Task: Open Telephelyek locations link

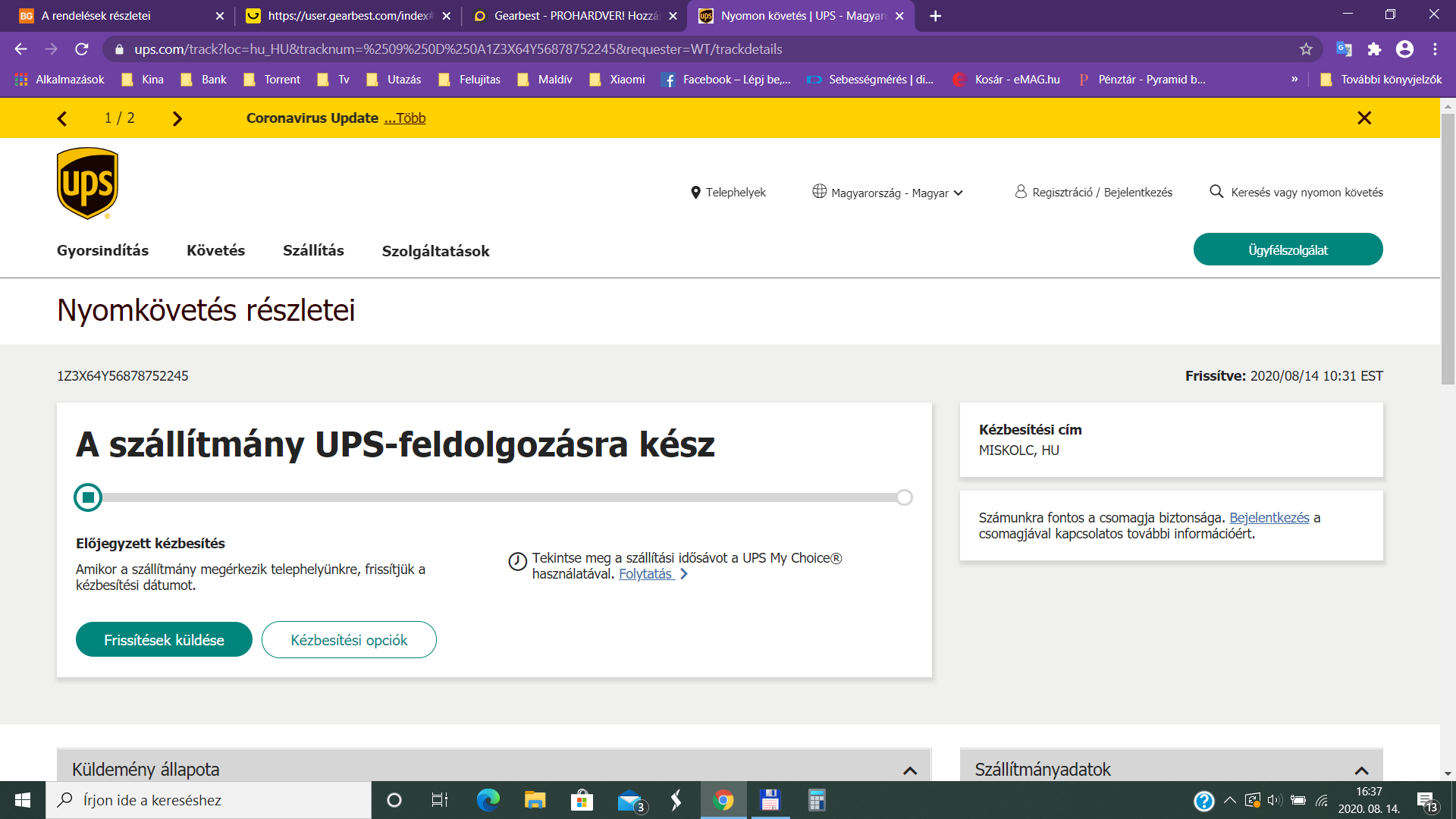Action: (728, 193)
